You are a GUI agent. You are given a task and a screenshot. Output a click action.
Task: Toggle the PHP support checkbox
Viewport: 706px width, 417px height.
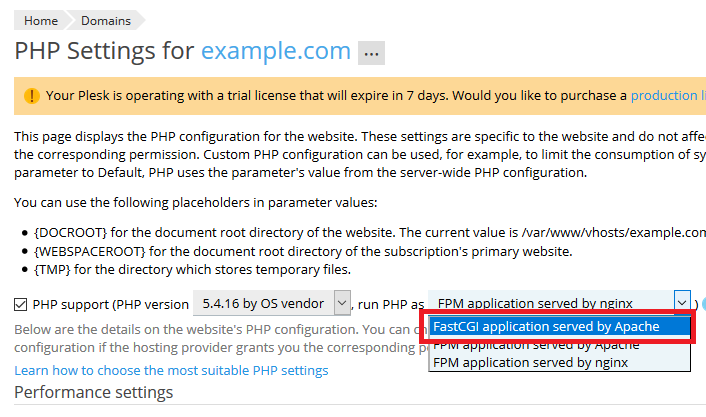(x=21, y=304)
